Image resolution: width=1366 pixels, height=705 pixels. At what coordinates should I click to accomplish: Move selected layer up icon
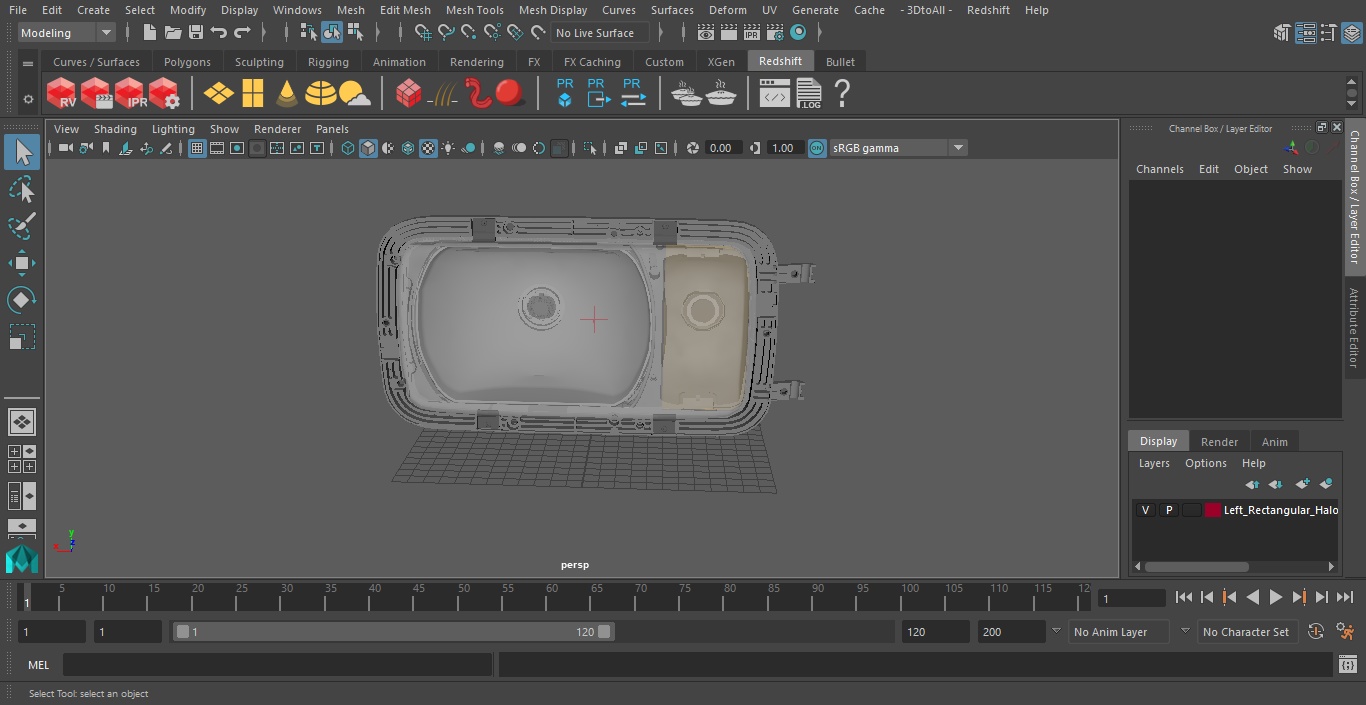click(1251, 484)
